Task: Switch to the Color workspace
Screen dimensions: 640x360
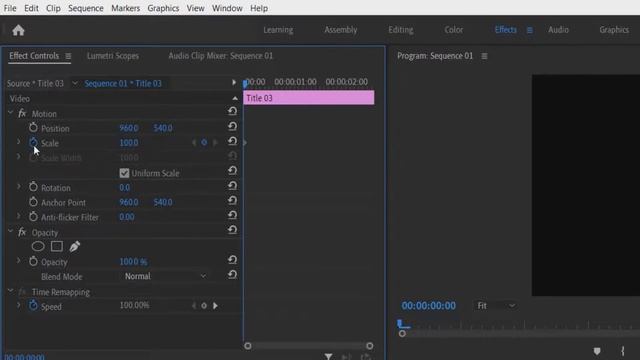Action: tap(453, 30)
